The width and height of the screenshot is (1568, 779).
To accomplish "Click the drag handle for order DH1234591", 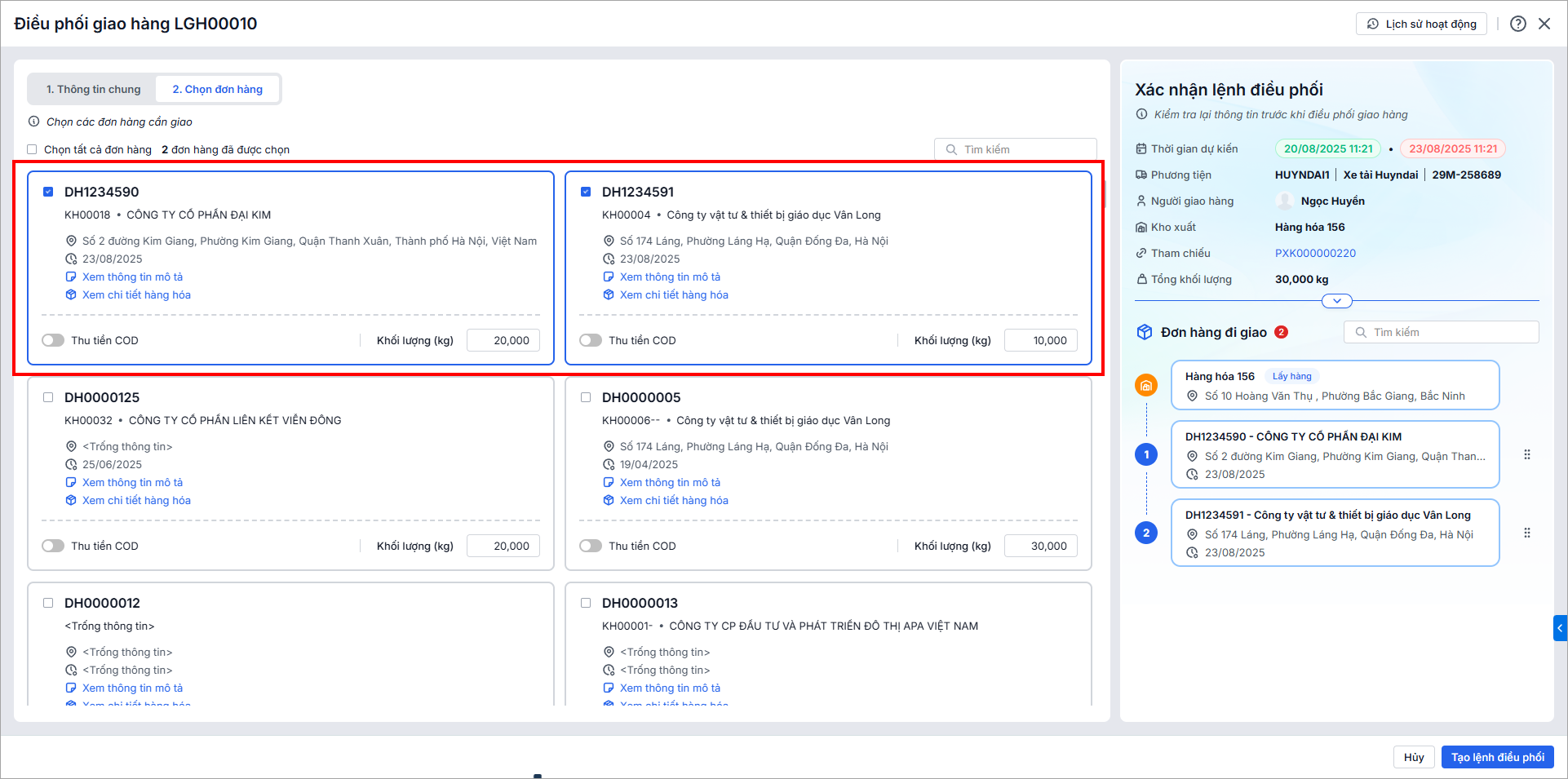I will (1526, 533).
